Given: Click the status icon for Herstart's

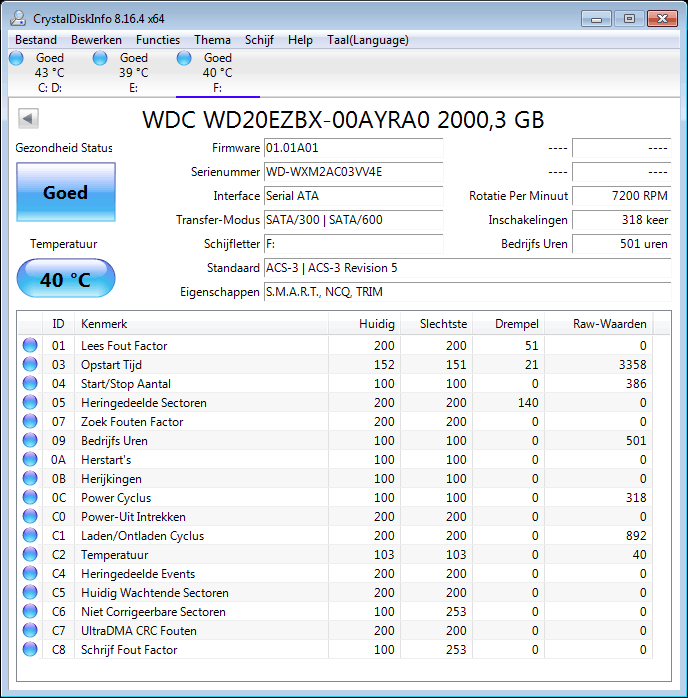Looking at the screenshot, I should pyautogui.click(x=30, y=459).
